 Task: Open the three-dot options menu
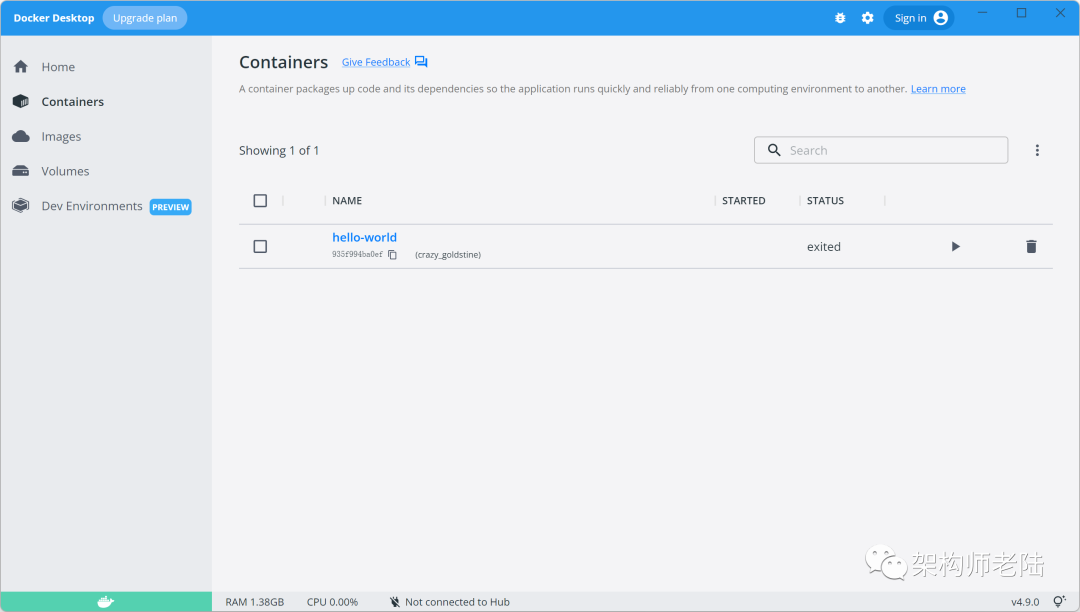pos(1037,150)
